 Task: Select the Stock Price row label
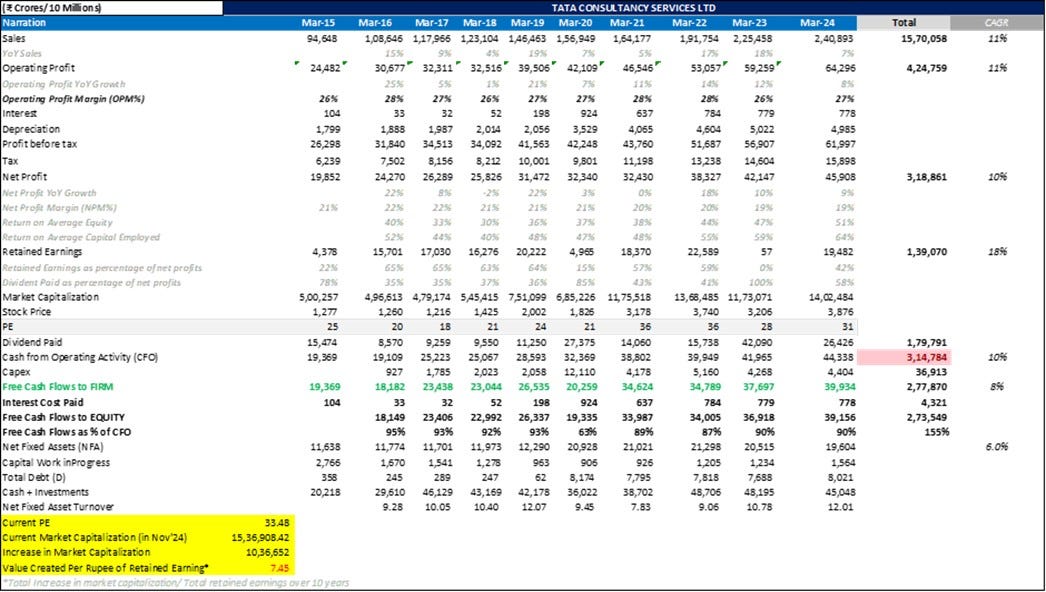(27, 312)
